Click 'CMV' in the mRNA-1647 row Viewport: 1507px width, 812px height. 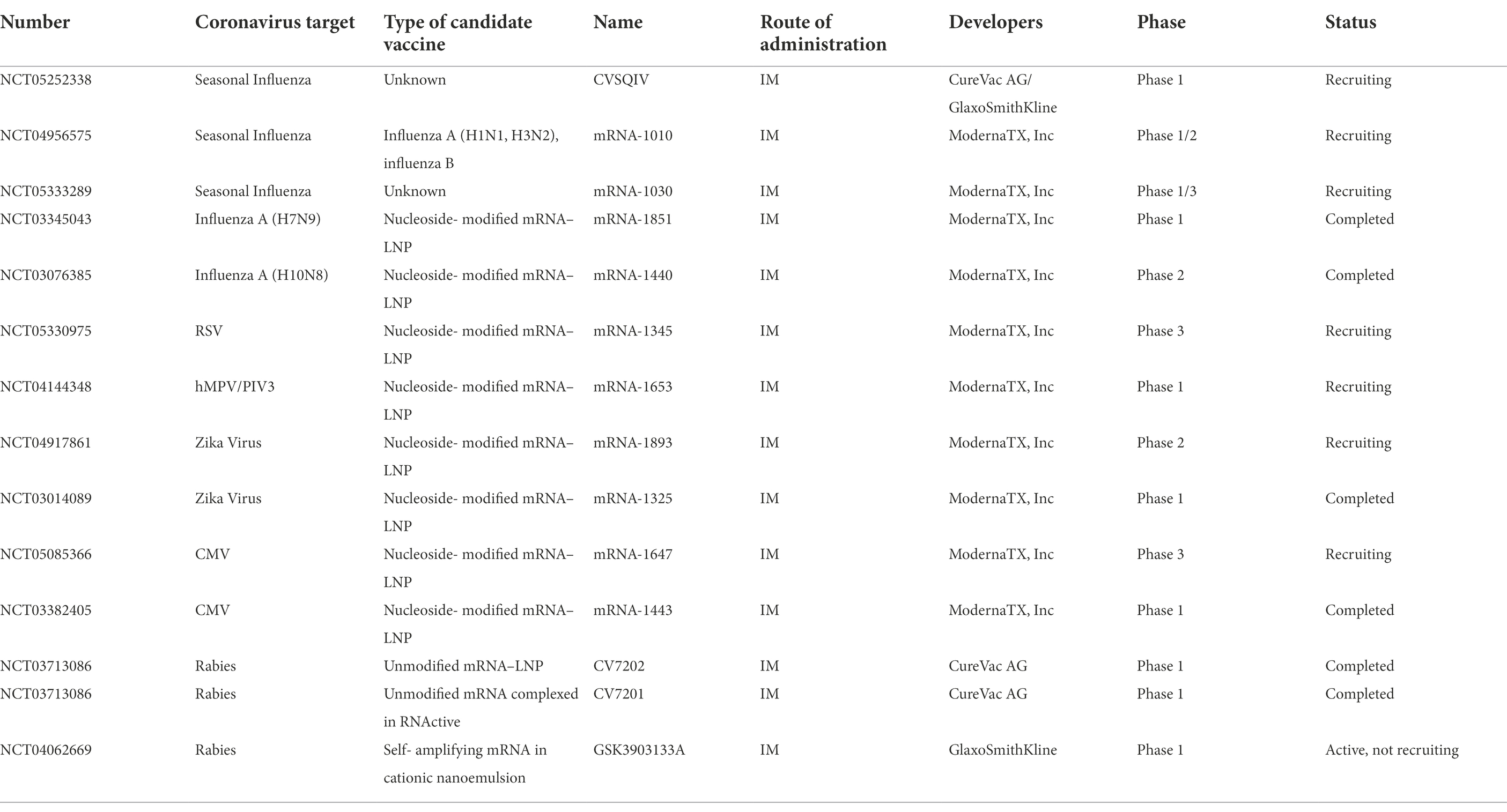[x=212, y=554]
